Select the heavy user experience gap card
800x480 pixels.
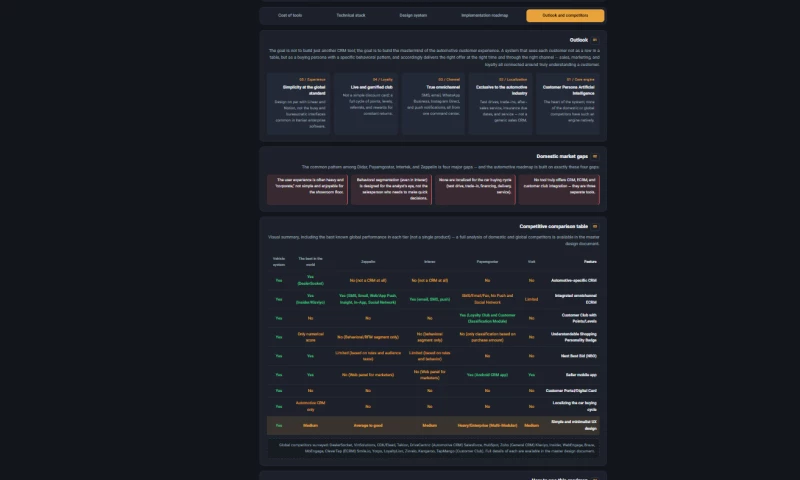click(x=307, y=189)
